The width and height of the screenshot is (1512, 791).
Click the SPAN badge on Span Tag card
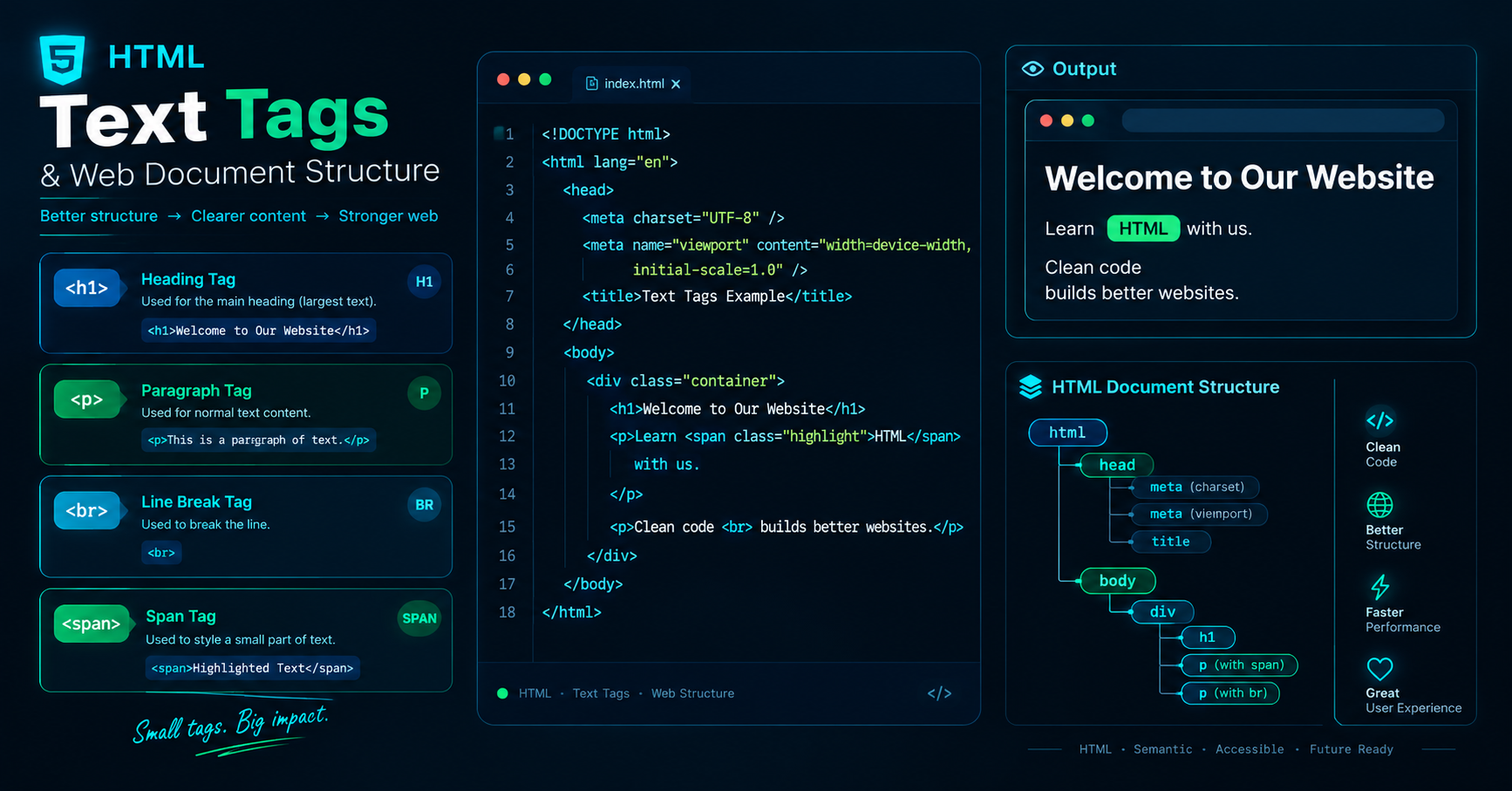419,618
